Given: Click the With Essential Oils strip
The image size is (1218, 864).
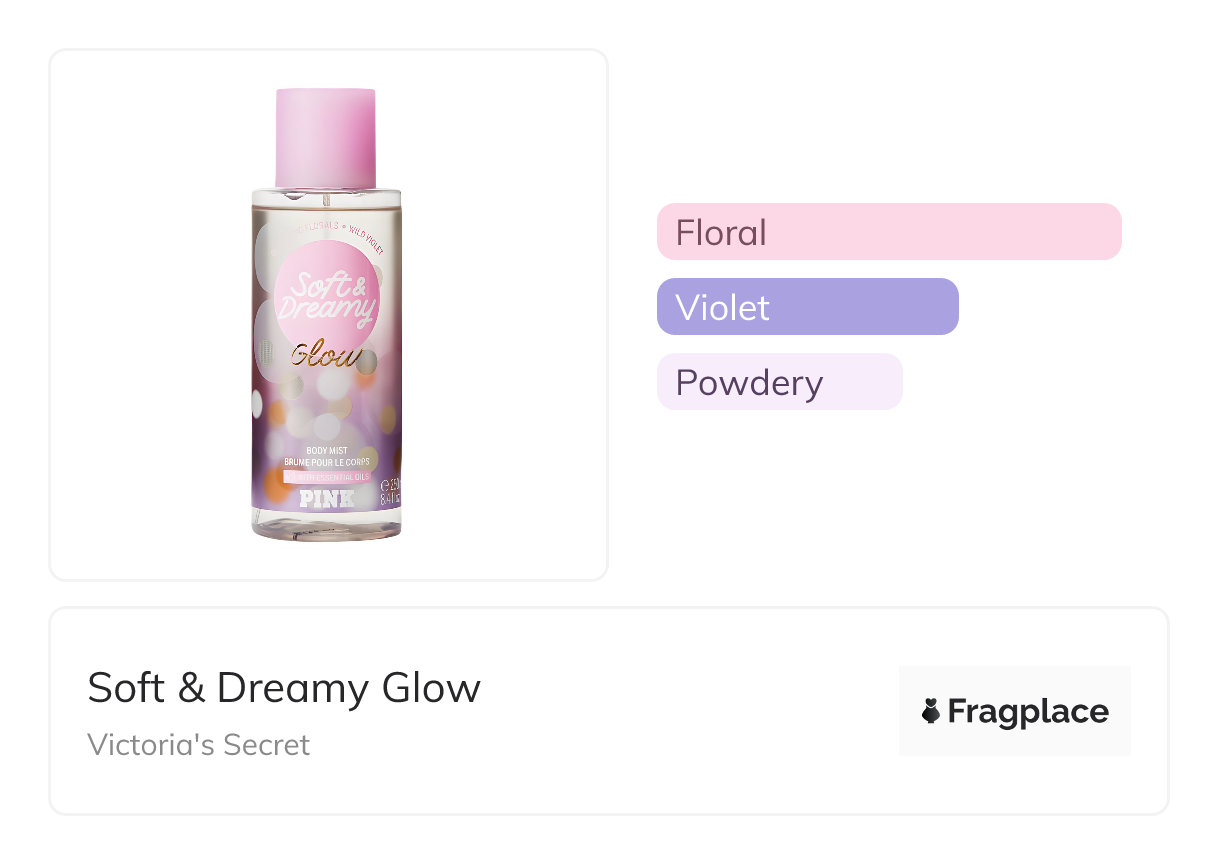Looking at the screenshot, I should (327, 477).
